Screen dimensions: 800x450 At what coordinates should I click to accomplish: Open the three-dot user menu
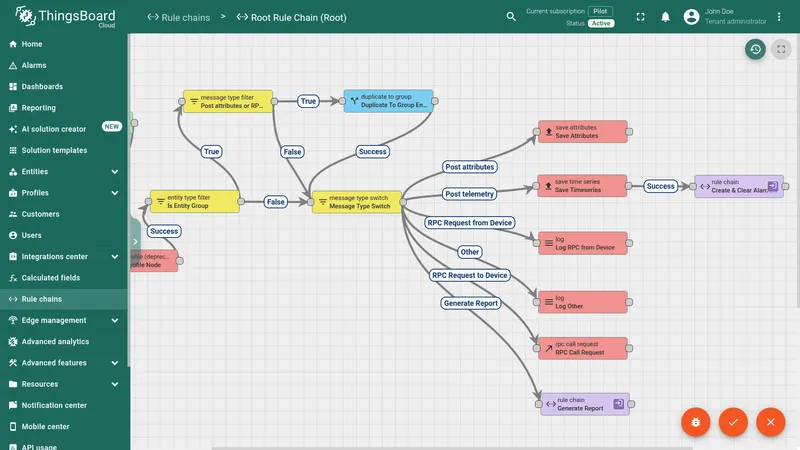(779, 17)
